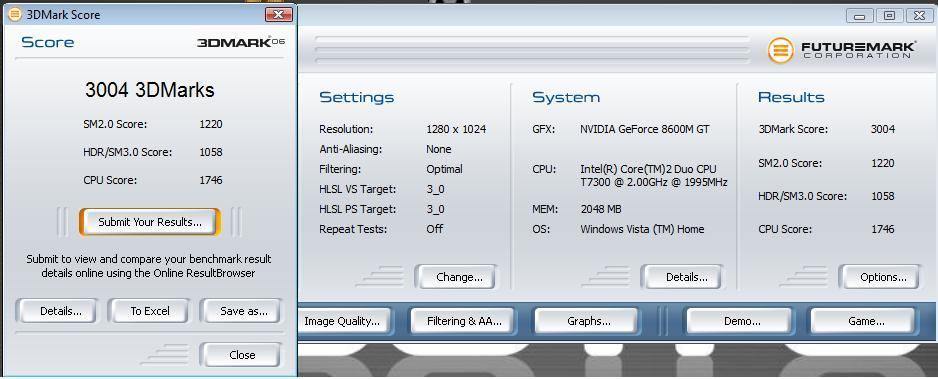Click the 3004 3DMarks score heading

(150, 90)
